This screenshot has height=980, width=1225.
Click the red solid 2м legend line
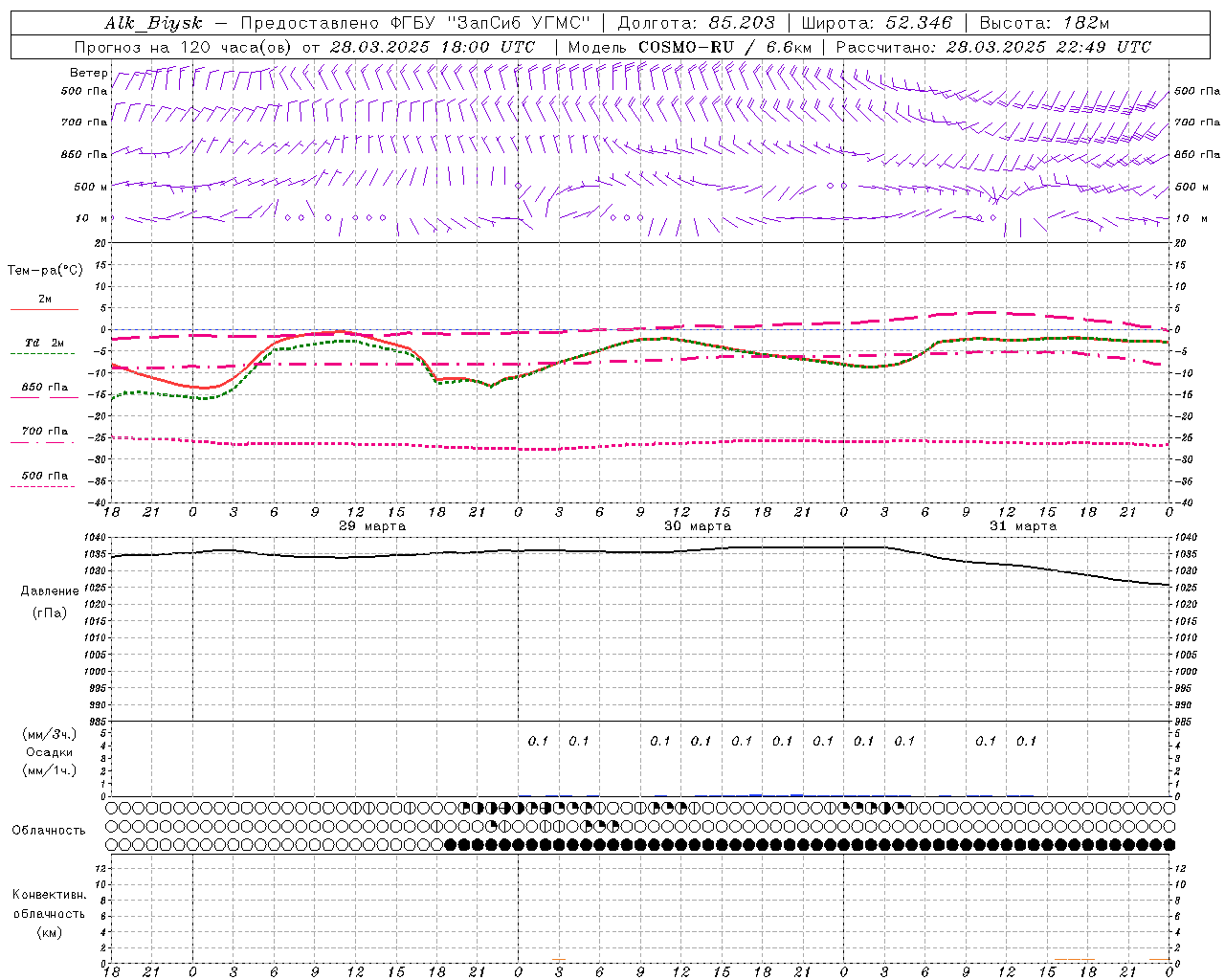click(x=44, y=310)
